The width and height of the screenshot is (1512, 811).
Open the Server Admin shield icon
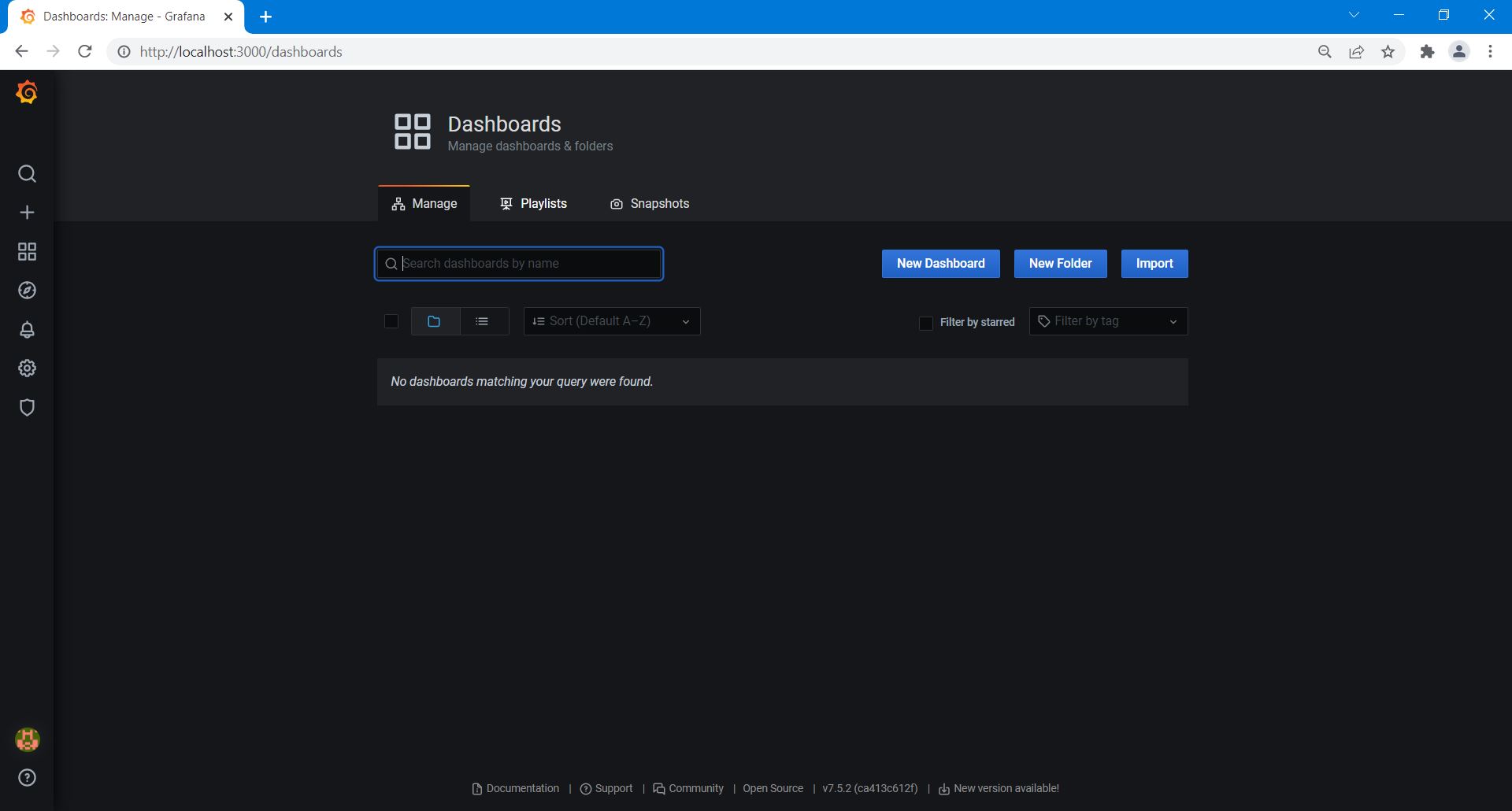[27, 408]
